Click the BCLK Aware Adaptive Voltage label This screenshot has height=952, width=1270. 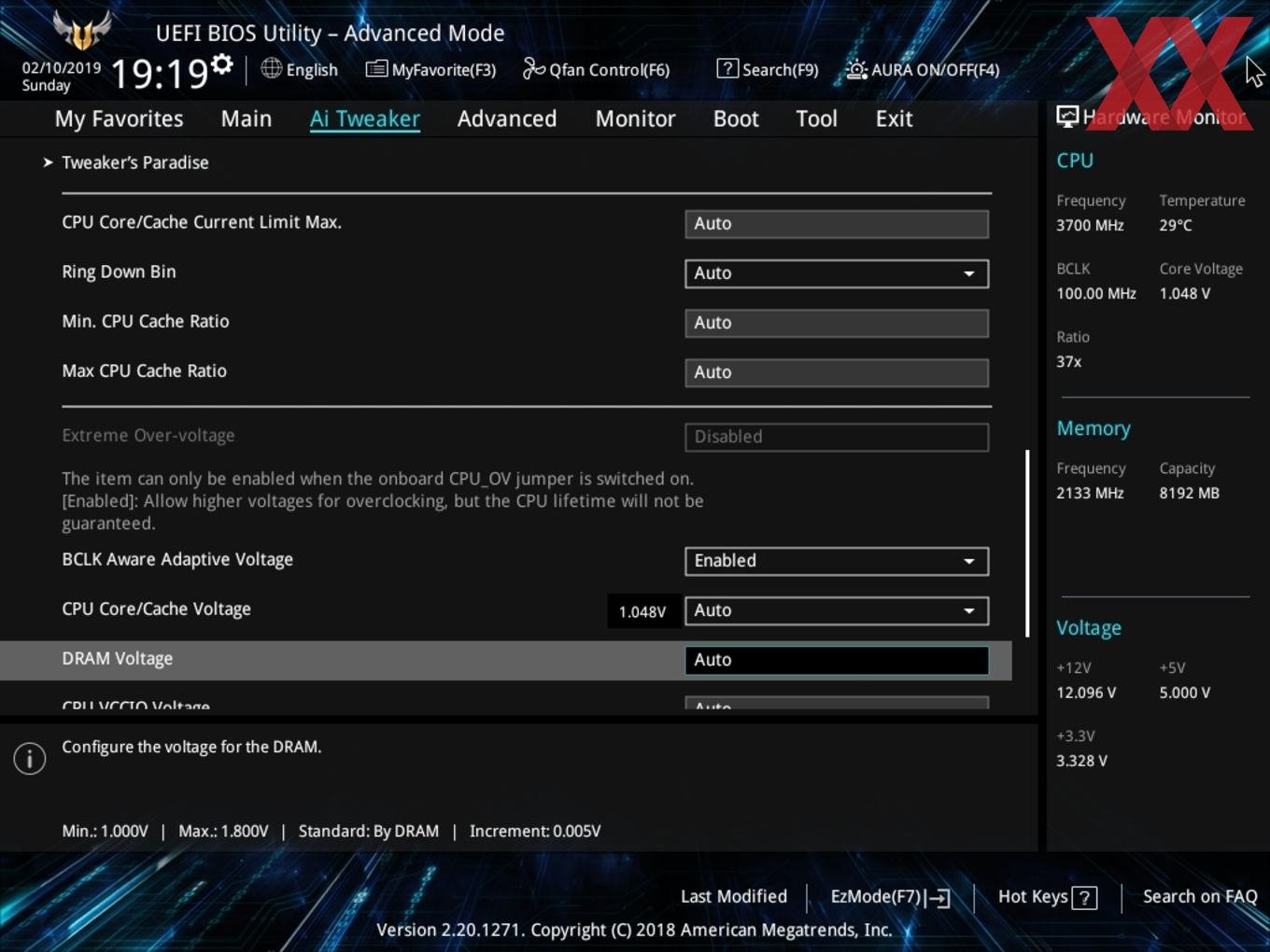click(x=177, y=559)
